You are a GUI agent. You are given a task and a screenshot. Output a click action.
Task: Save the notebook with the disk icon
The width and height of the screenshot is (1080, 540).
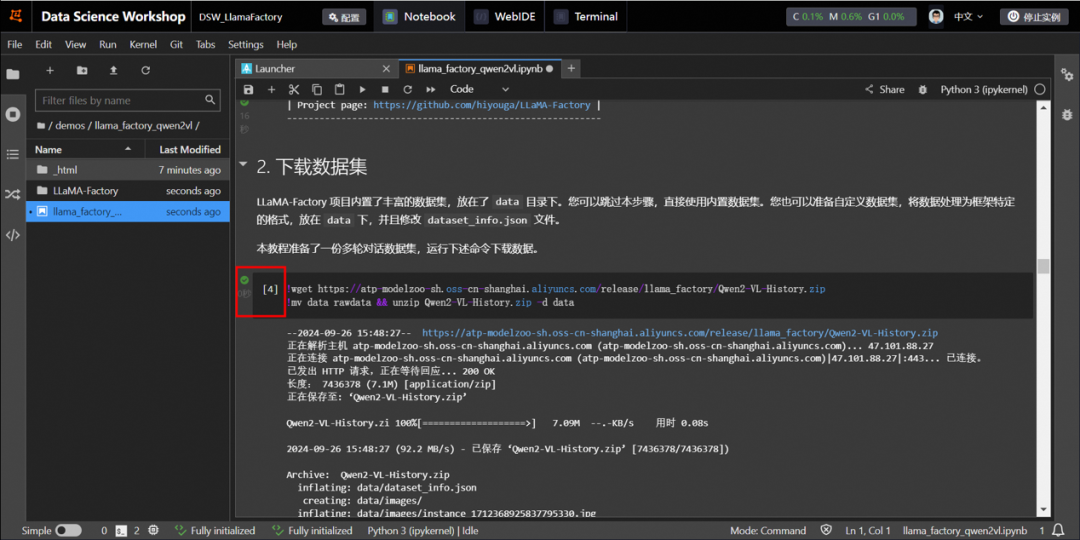tap(249, 89)
